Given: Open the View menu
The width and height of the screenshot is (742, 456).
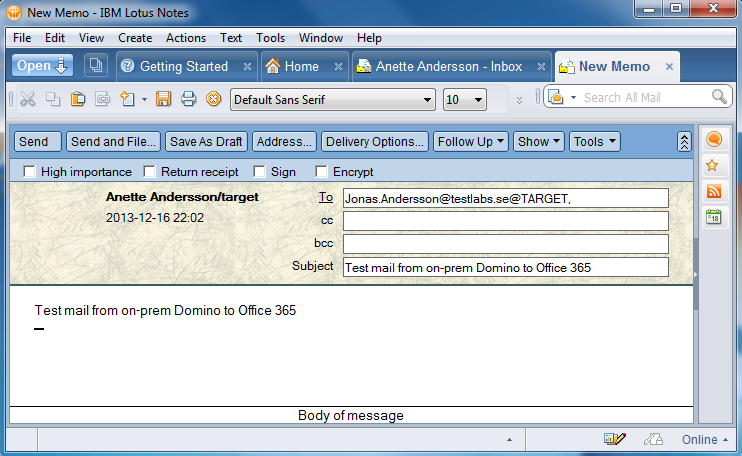Looking at the screenshot, I should point(91,38).
